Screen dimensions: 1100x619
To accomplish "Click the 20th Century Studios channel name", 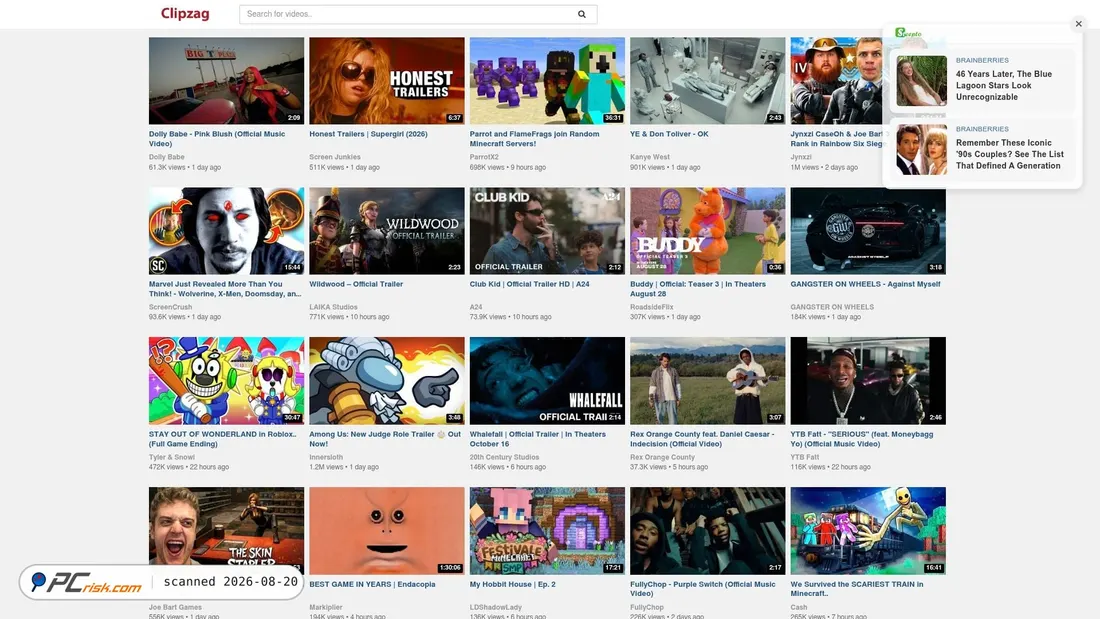I will (x=504, y=458).
